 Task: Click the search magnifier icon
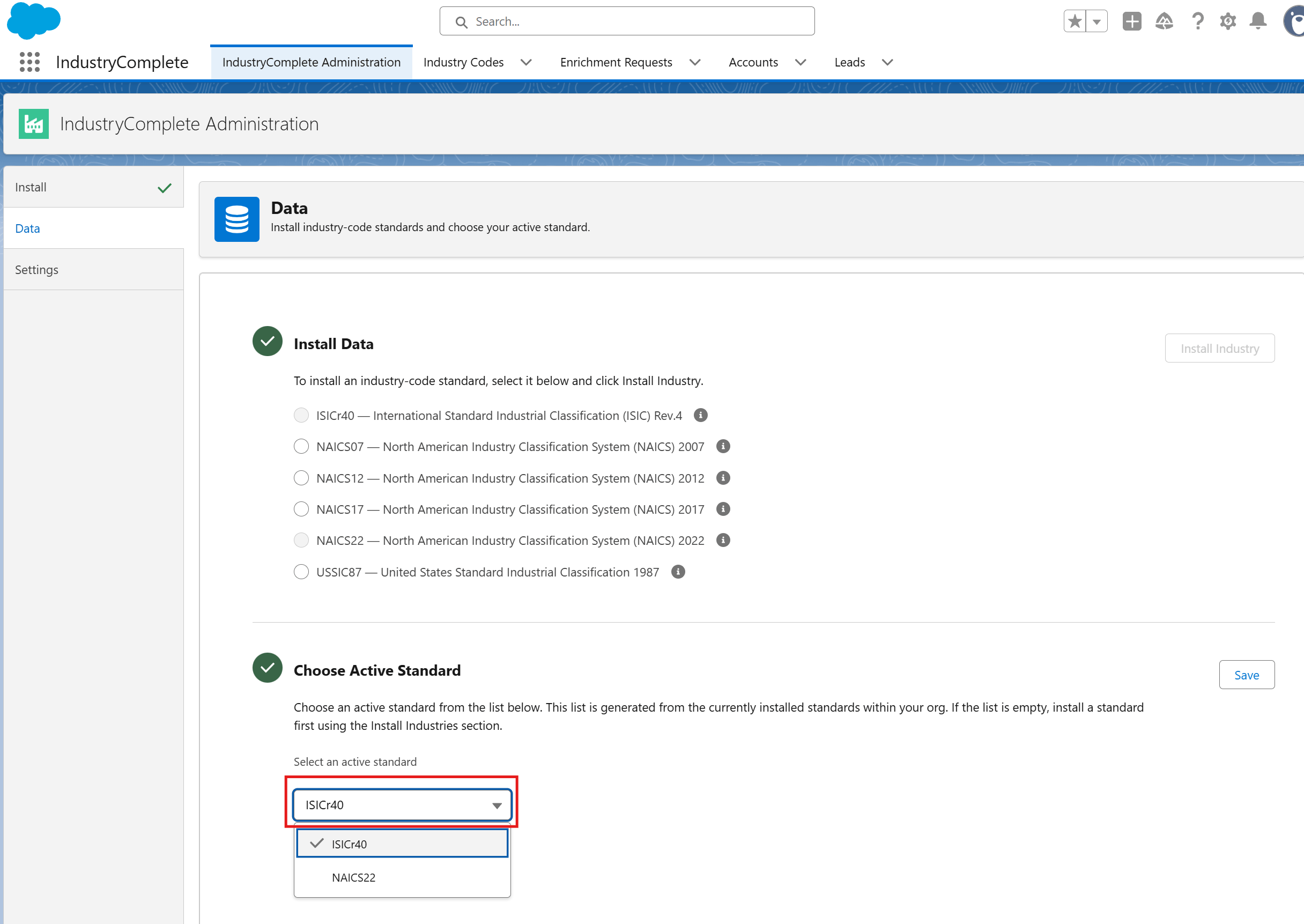point(462,22)
